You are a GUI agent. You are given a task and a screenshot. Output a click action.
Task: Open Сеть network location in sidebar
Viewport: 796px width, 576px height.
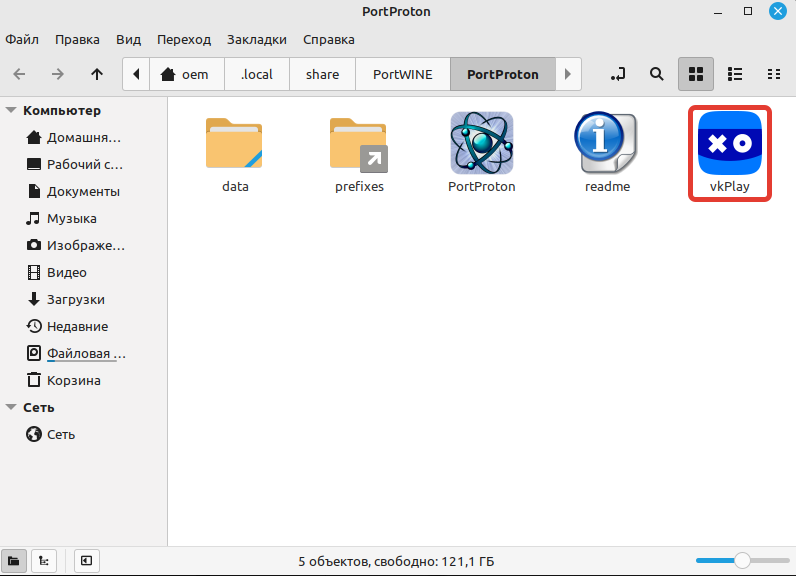coord(51,434)
